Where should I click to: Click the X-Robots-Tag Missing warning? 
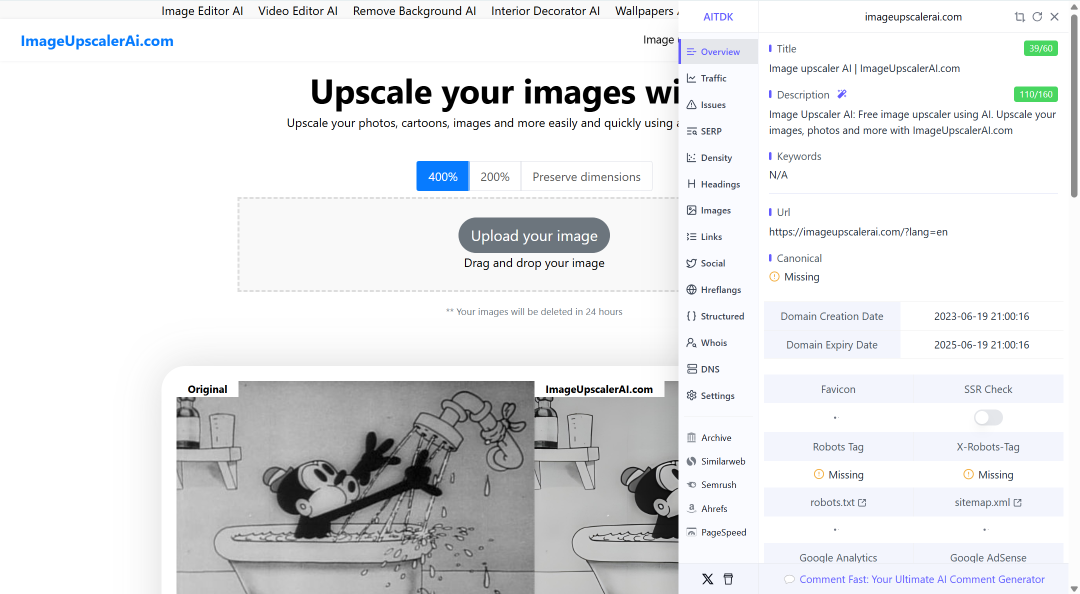point(988,475)
